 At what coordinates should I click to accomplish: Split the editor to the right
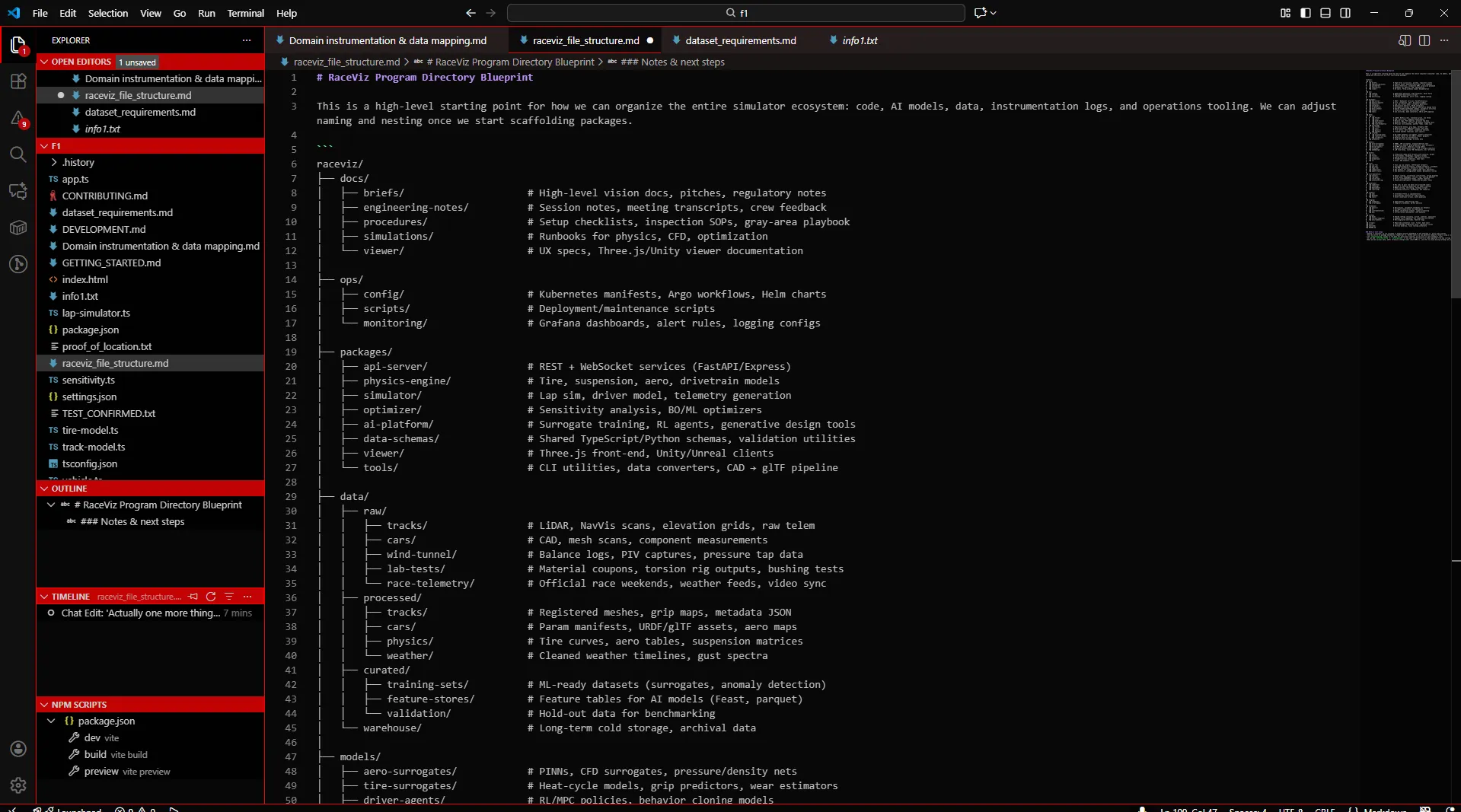[1424, 40]
